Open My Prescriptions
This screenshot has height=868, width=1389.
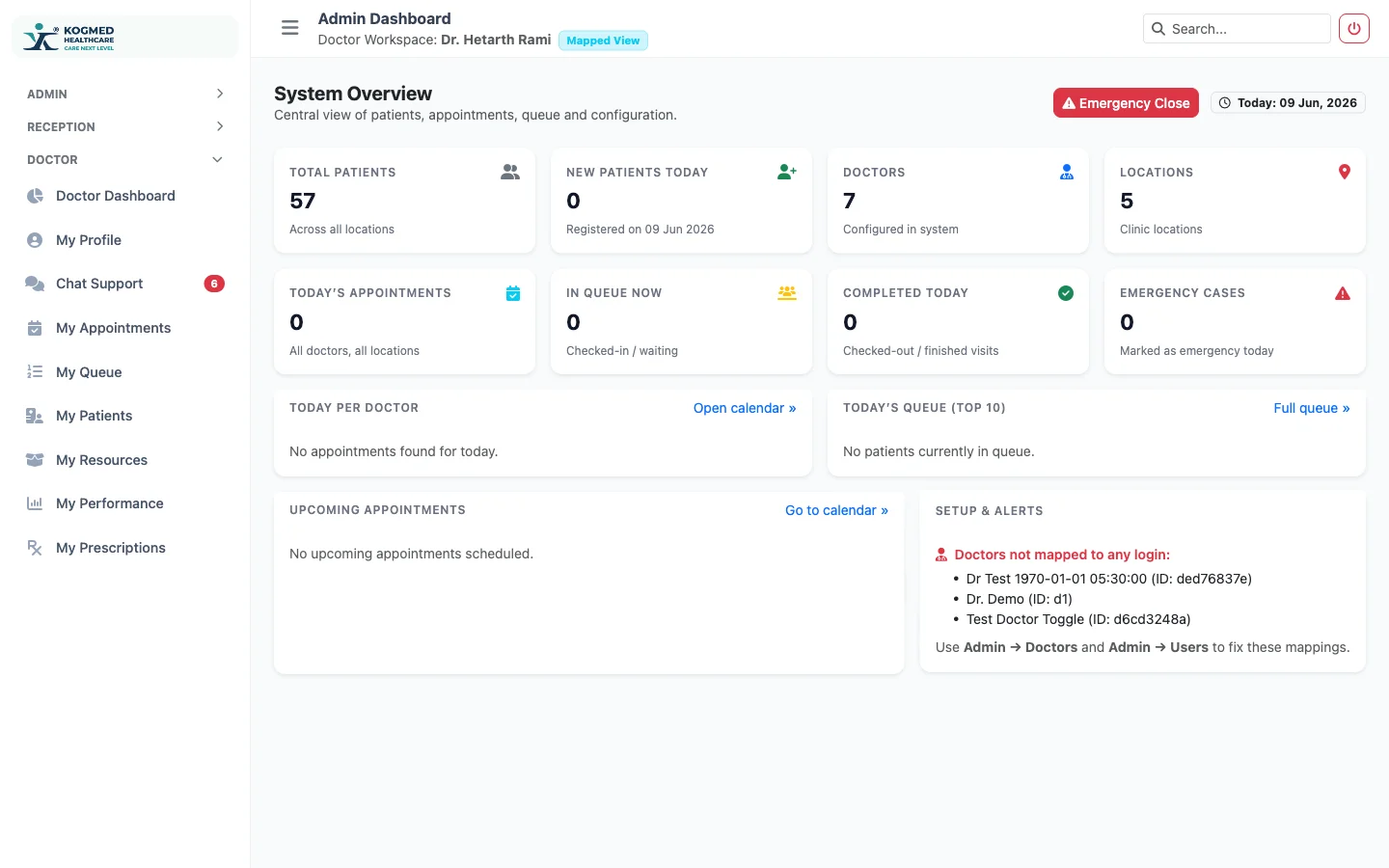[125, 548]
